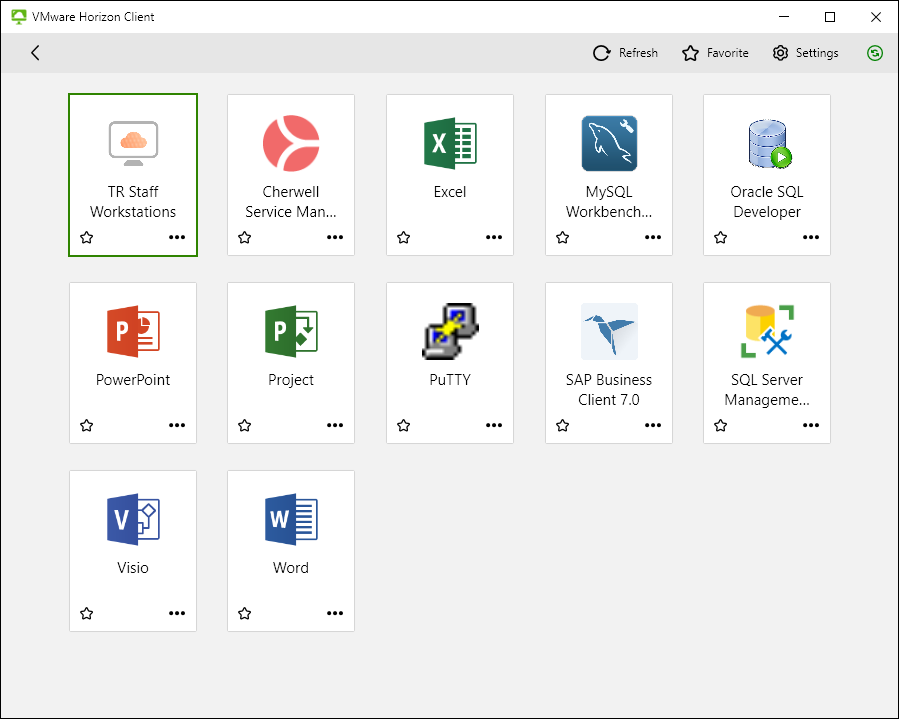
Task: Launch the PowerPoint application icon
Action: pos(133,331)
